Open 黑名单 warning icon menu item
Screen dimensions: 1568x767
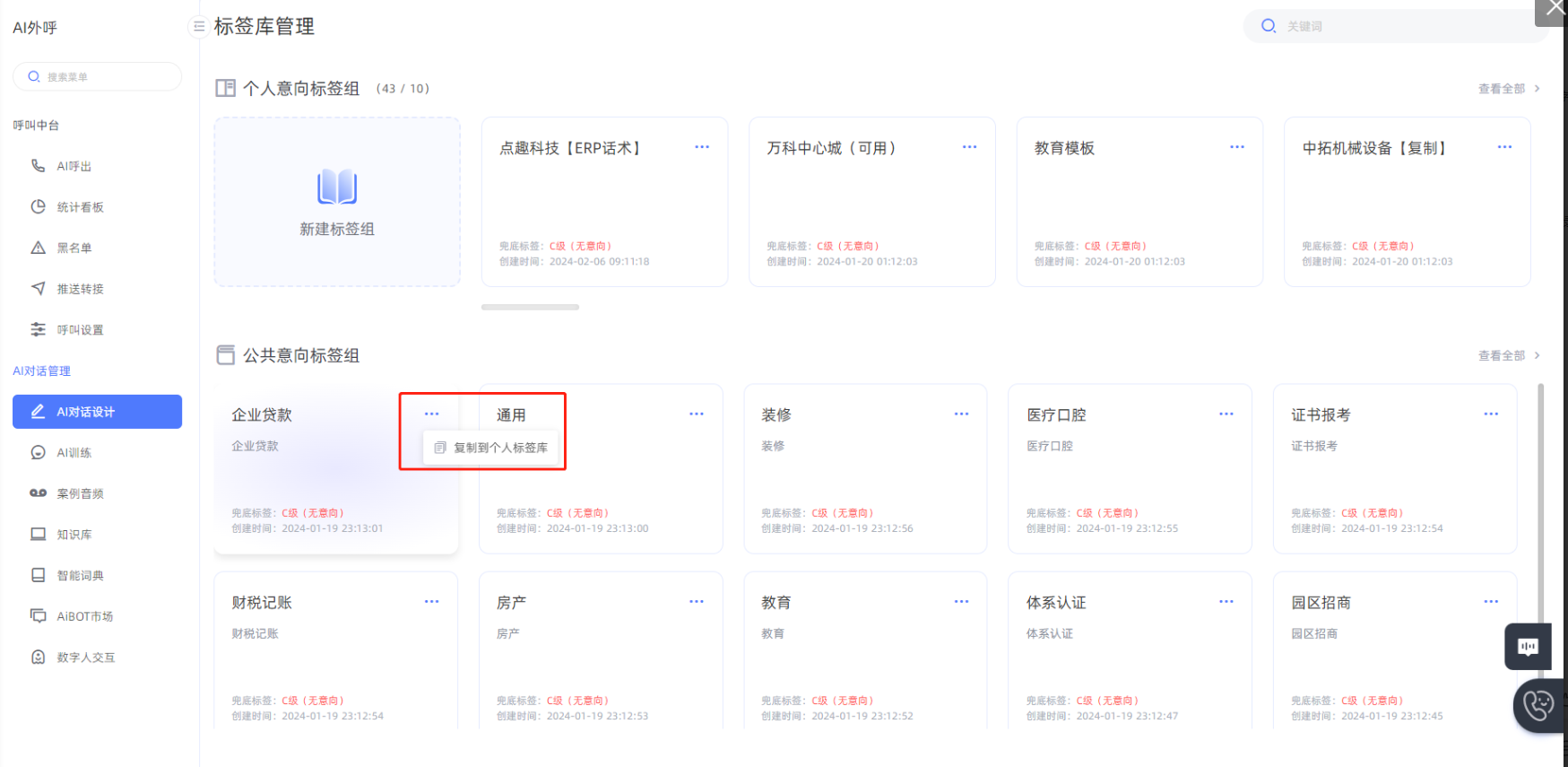(39, 248)
